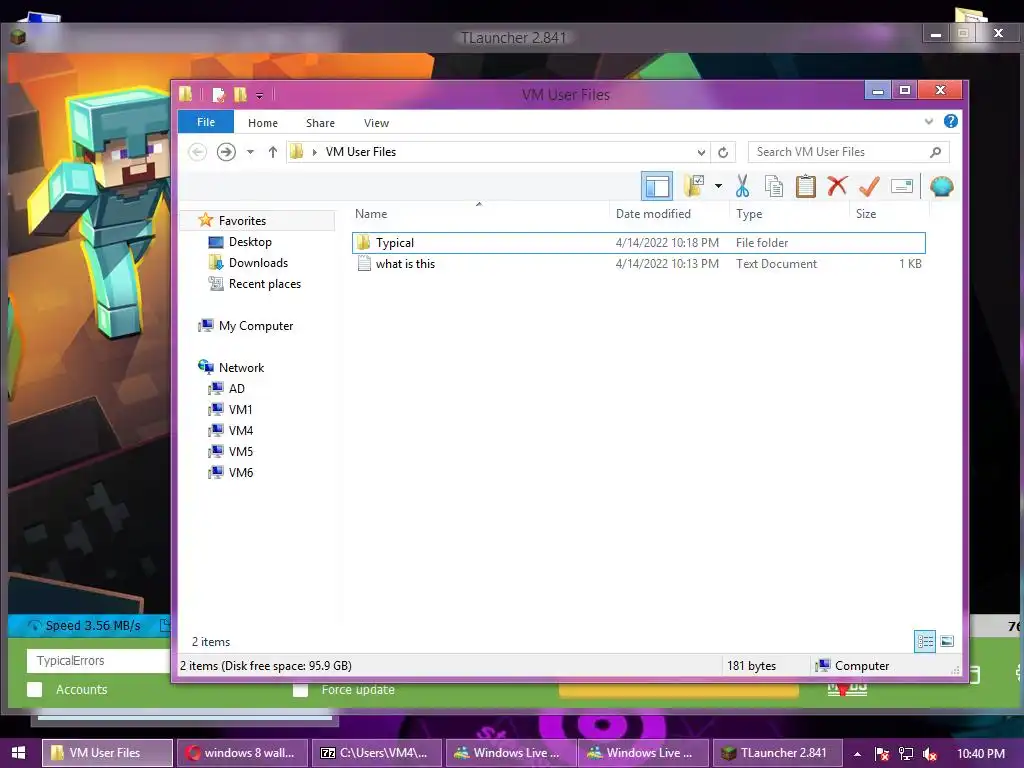The image size is (1024, 768).
Task: Select My Computer in navigation pane
Action: point(255,325)
